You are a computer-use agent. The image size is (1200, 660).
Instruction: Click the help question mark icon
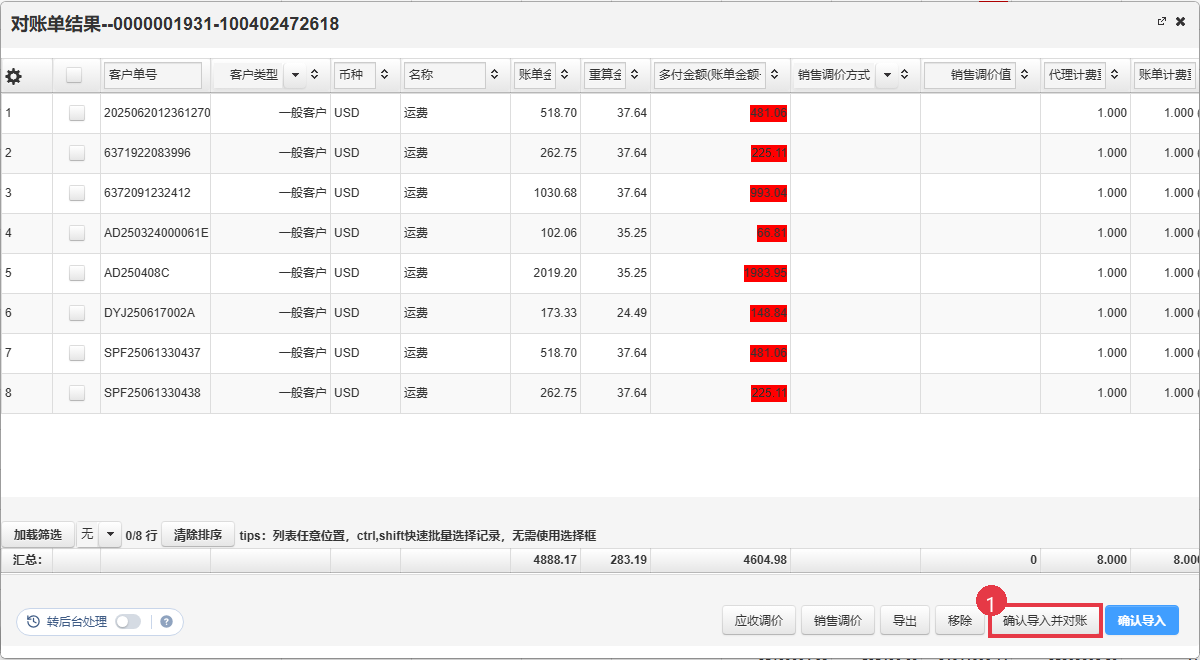coord(166,621)
